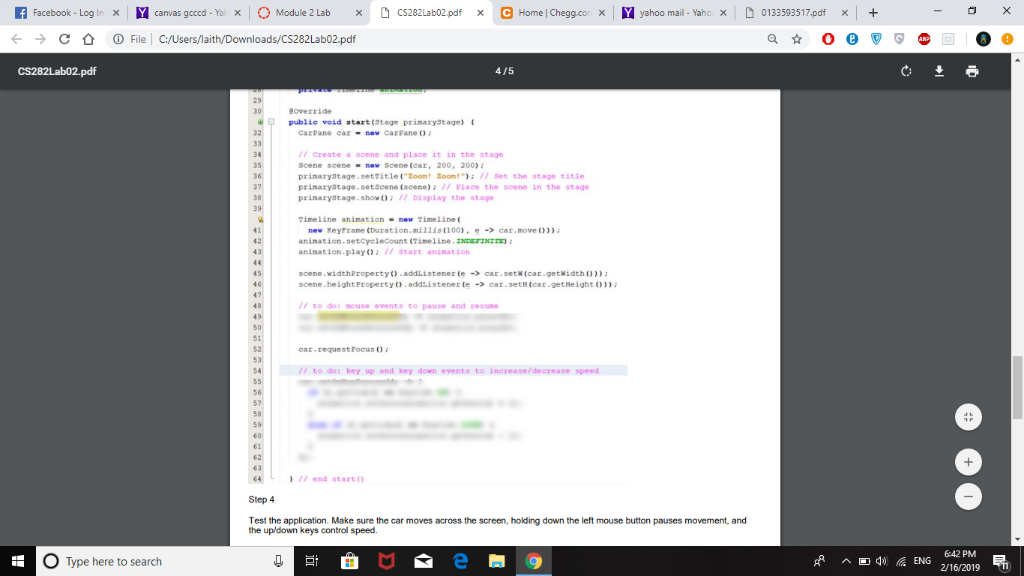Print the PDF document
The height and width of the screenshot is (576, 1024).
pyautogui.click(x=972, y=71)
